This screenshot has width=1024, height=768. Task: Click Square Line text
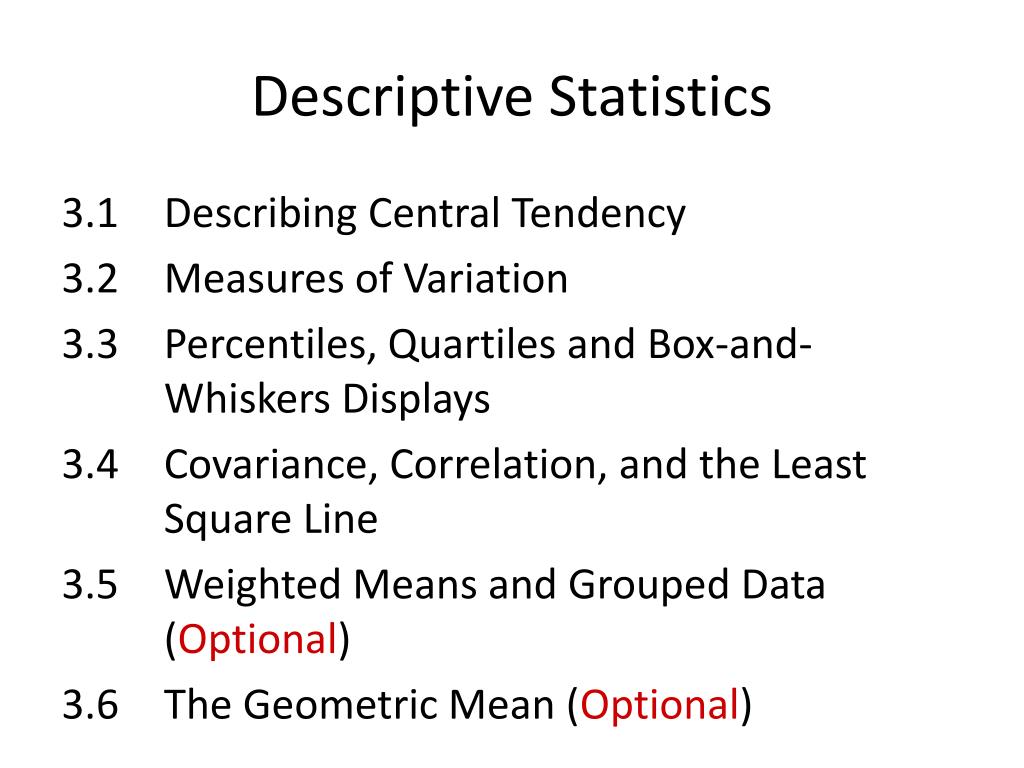point(271,521)
